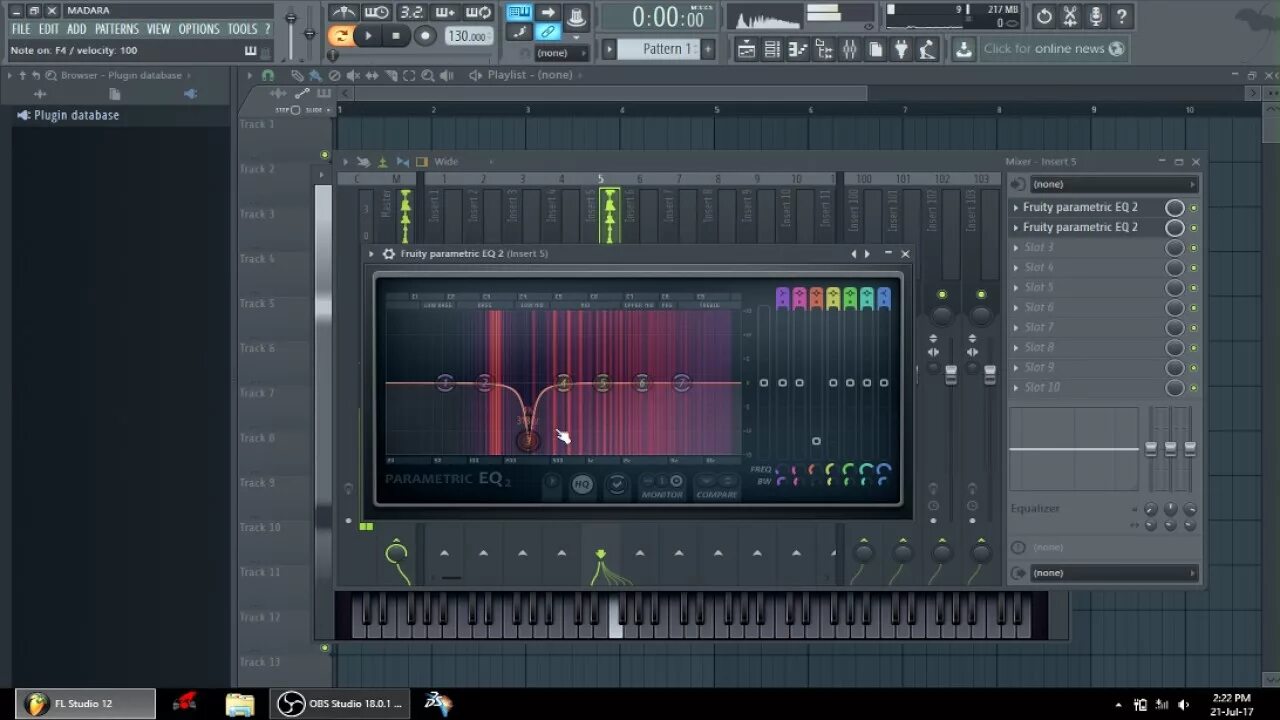Image resolution: width=1280 pixels, height=720 pixels.
Task: Stop playback with the stop button
Action: tap(396, 36)
